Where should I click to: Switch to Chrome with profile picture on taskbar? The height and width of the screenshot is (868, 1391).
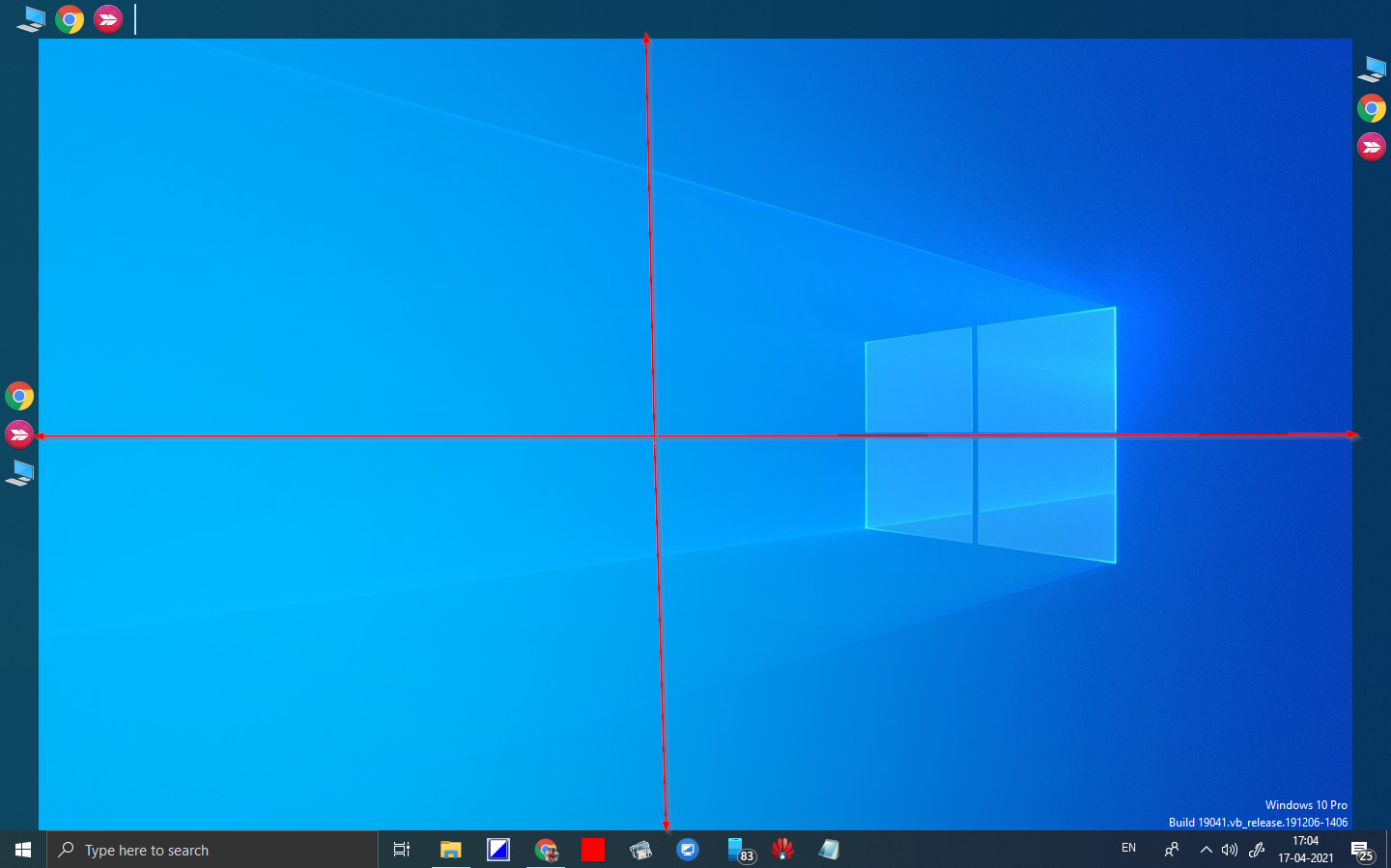546,850
